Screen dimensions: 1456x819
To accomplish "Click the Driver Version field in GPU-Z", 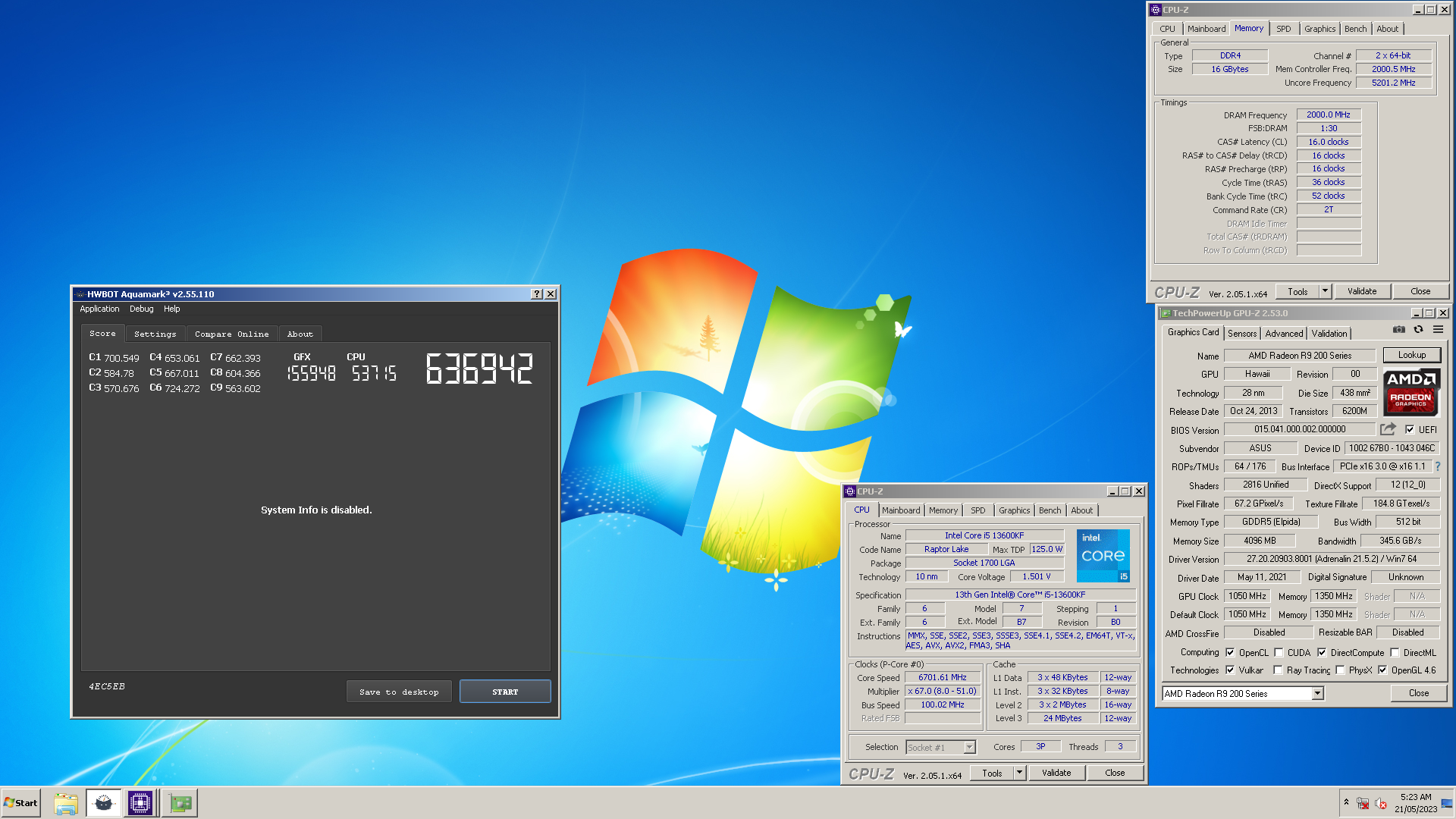I will point(1332,559).
